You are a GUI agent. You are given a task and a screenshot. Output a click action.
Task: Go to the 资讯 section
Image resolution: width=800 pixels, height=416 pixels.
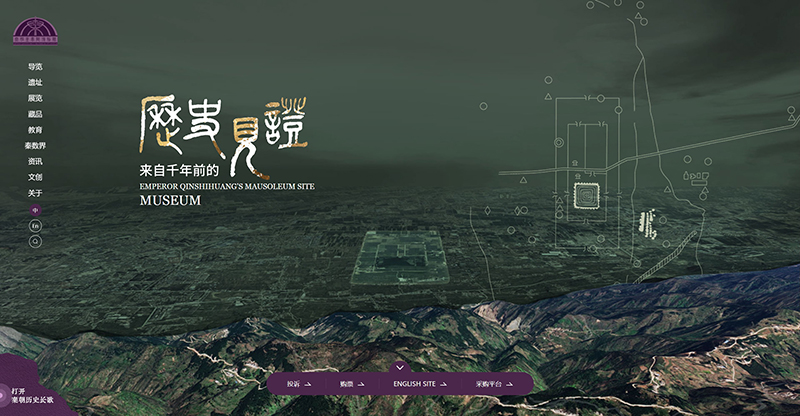[35, 162]
